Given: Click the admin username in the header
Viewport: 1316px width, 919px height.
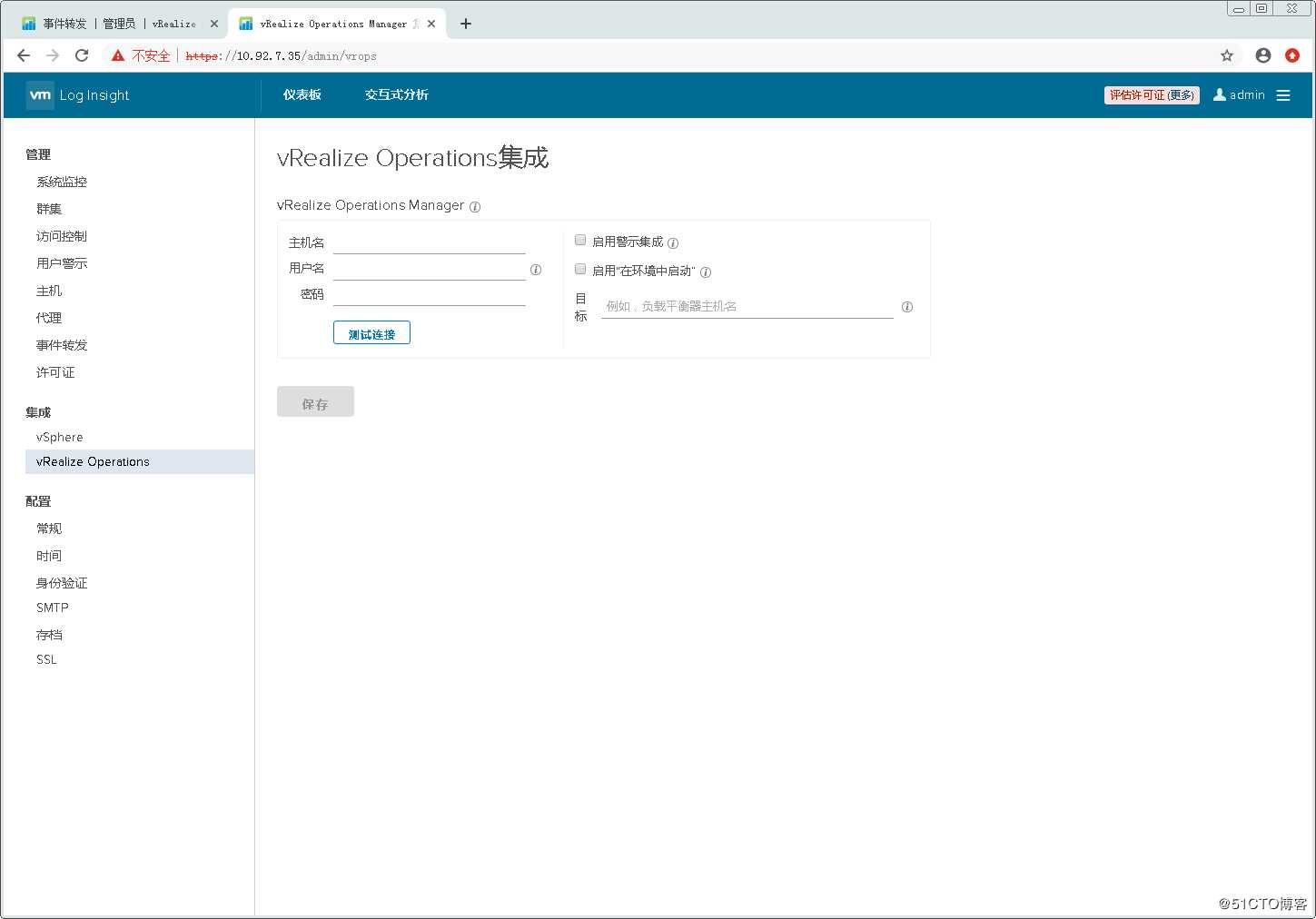Looking at the screenshot, I should click(1247, 94).
